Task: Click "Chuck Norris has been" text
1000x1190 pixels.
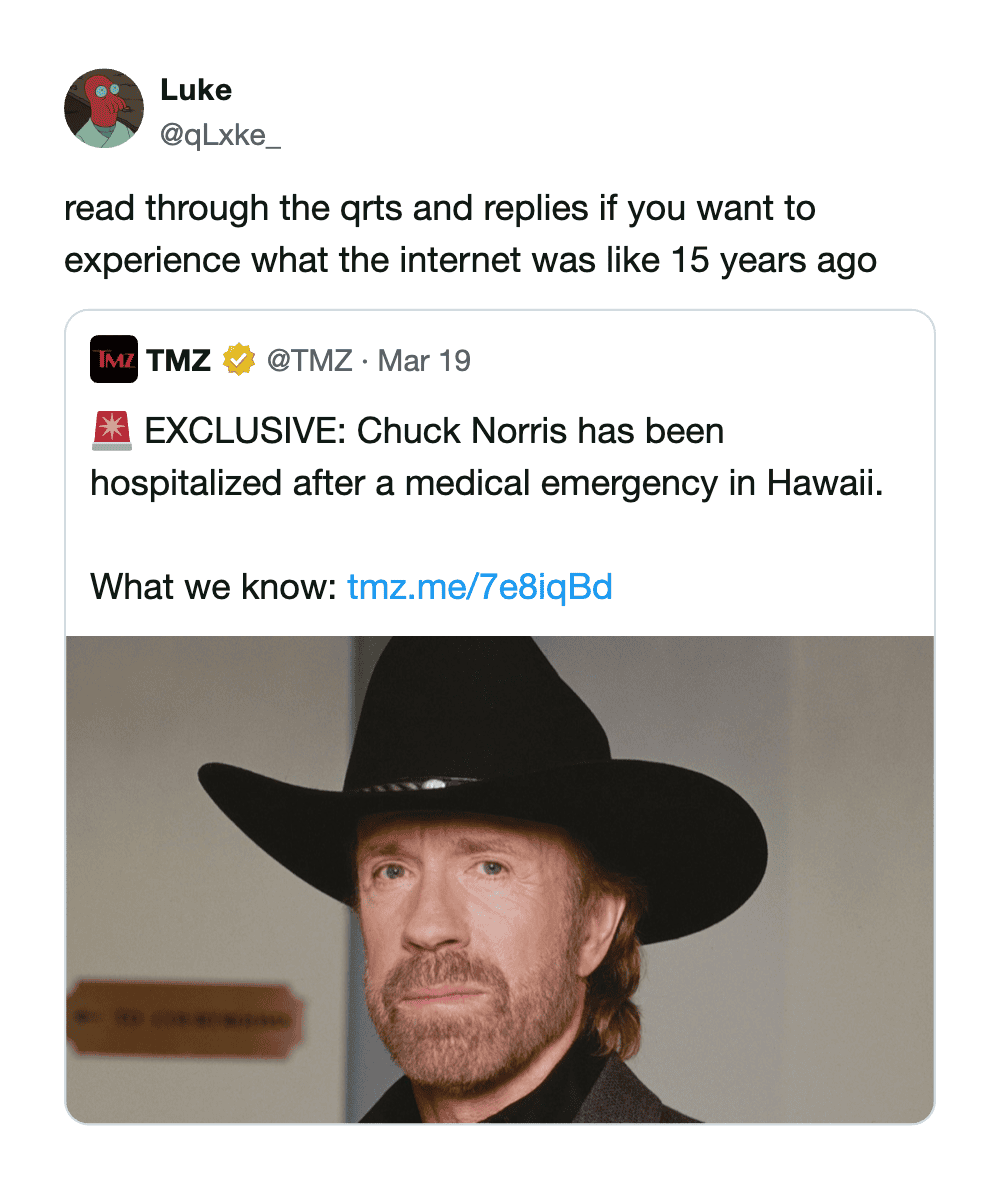Action: point(540,431)
